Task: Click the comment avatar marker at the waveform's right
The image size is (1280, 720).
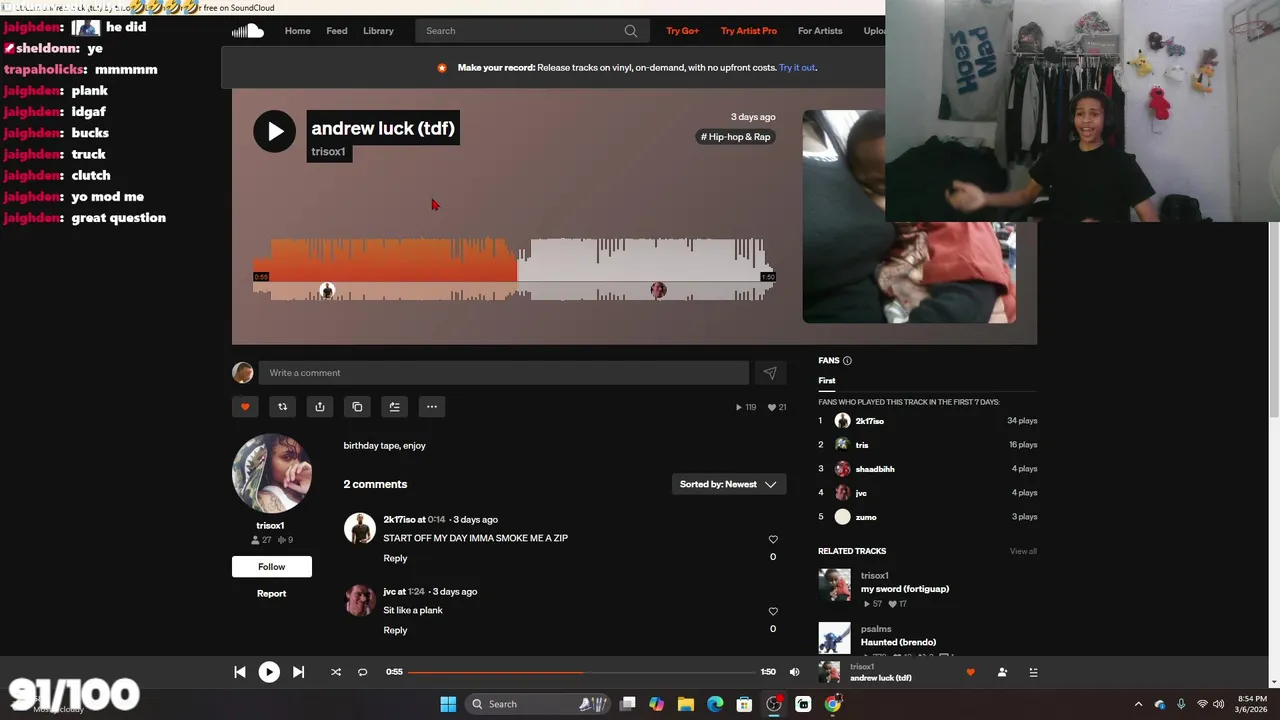Action: (x=658, y=290)
